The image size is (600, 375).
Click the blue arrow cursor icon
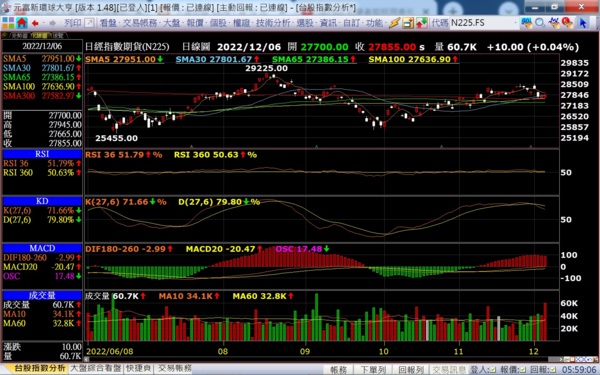tap(582, 23)
